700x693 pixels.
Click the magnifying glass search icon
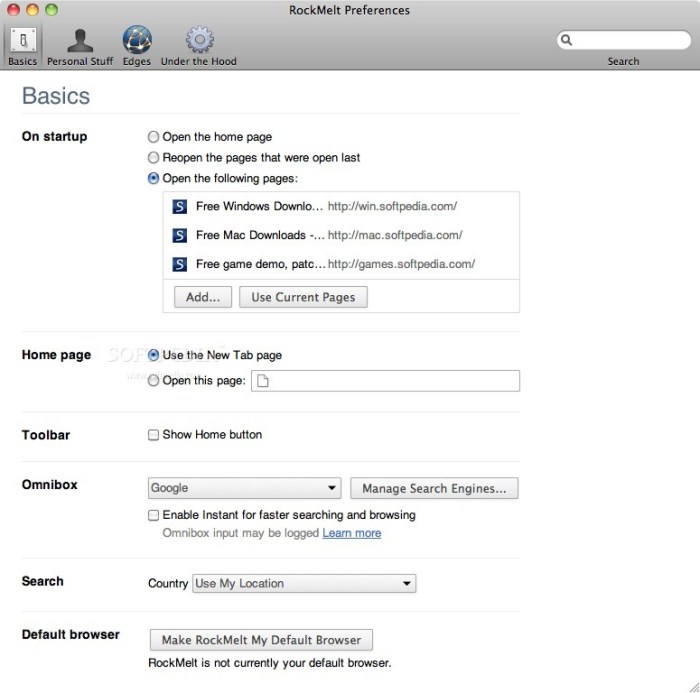click(567, 40)
